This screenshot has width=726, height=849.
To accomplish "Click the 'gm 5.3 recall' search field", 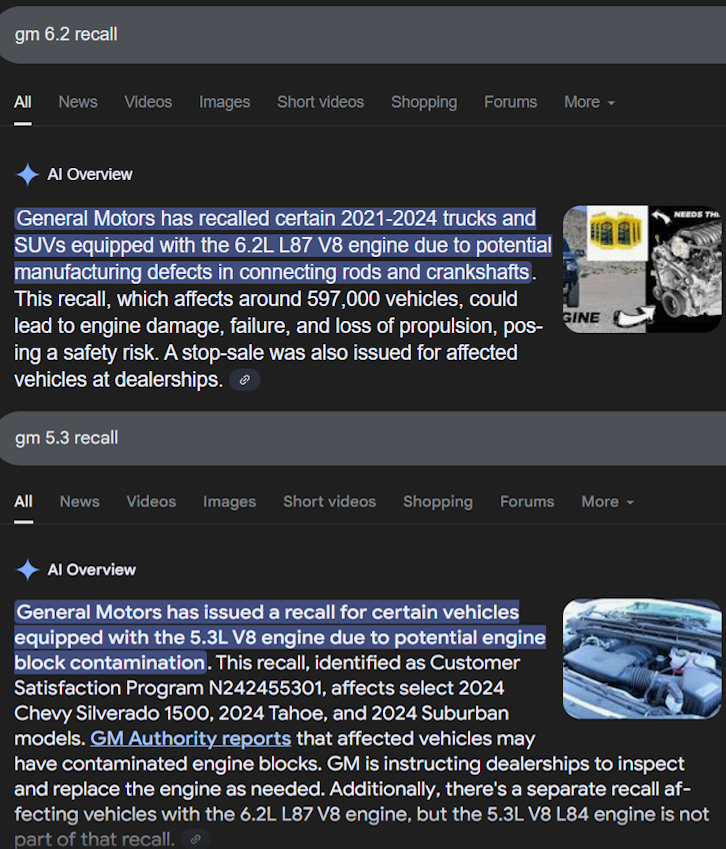I will point(363,438).
